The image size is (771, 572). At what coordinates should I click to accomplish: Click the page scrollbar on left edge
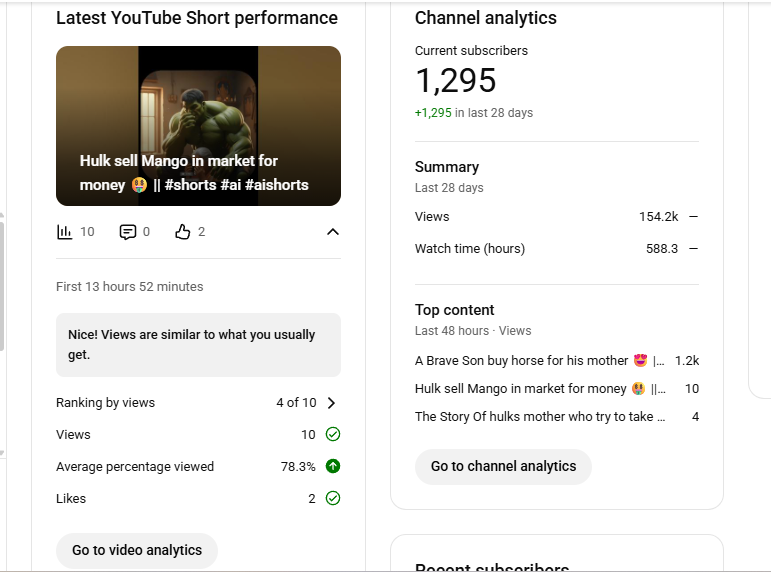[3, 285]
